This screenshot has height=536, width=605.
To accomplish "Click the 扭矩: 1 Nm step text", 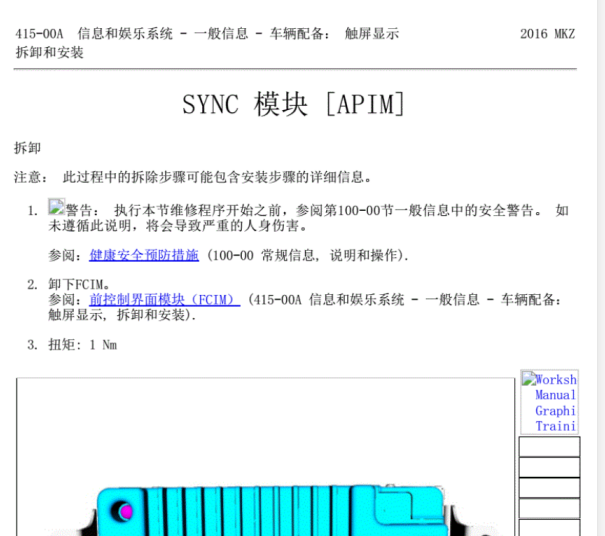I will (83, 345).
